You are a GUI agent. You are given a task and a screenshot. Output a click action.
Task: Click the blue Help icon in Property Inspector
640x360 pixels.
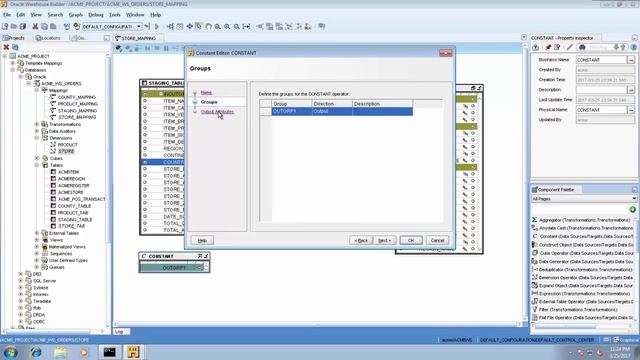633,47
